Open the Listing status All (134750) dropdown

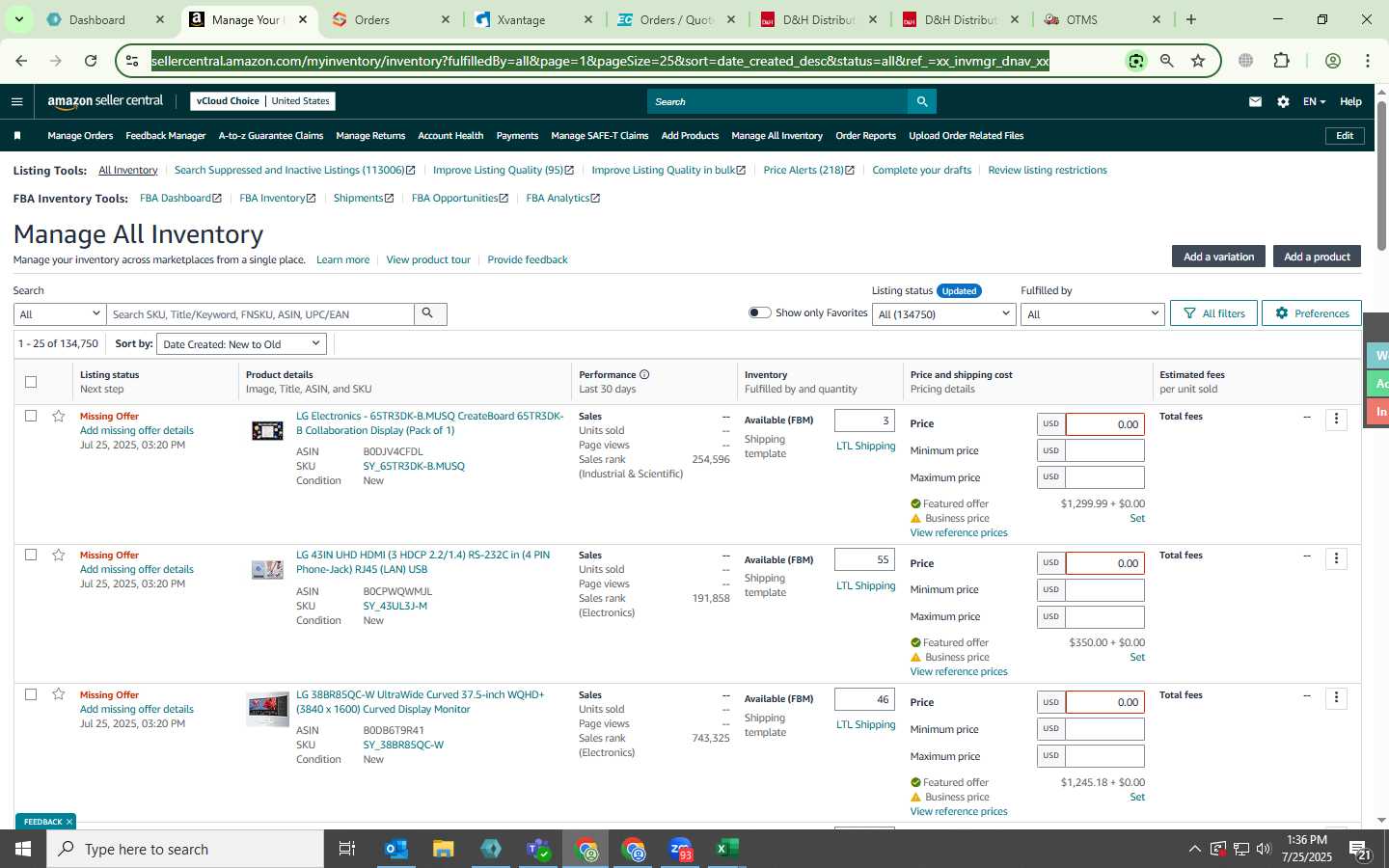943,314
